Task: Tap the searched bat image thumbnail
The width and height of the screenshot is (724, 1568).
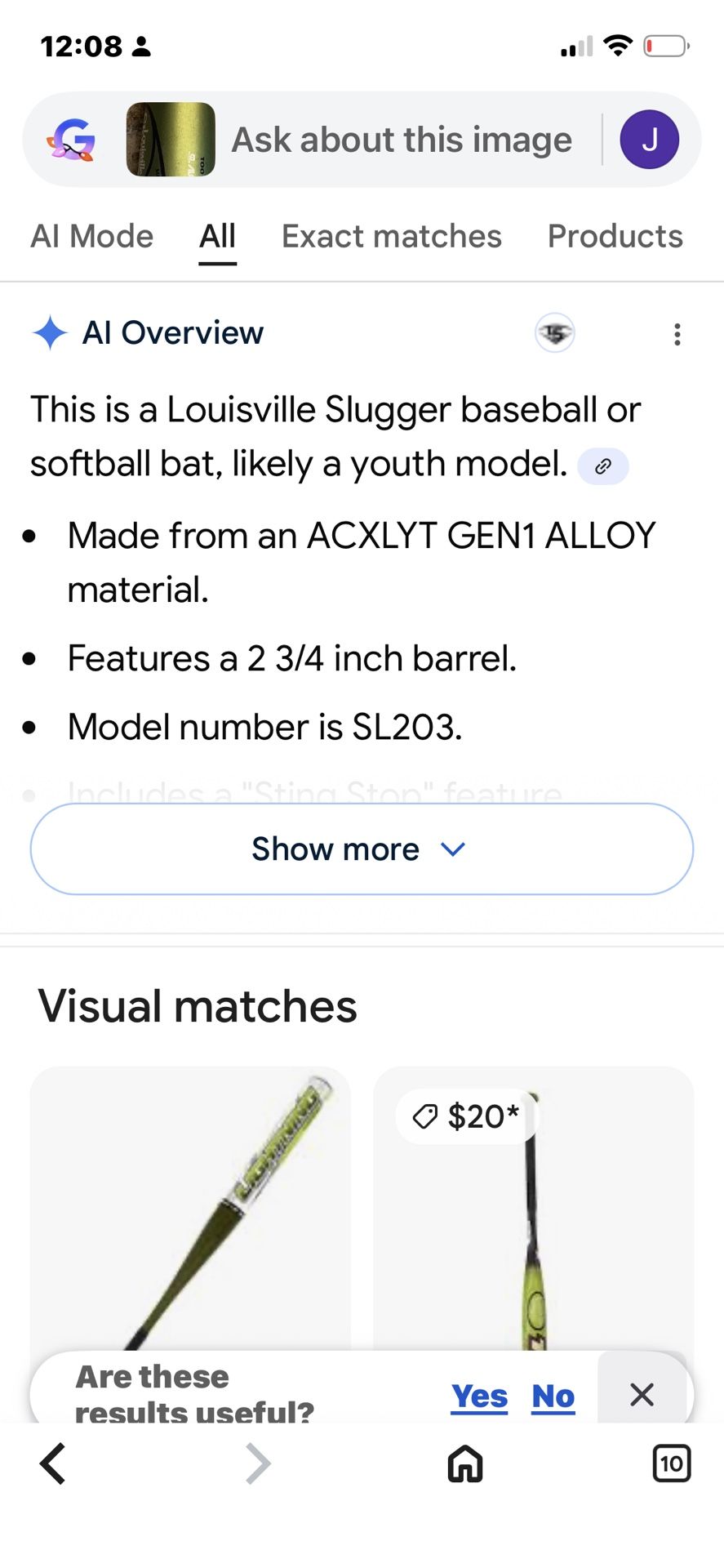Action: coord(171,140)
